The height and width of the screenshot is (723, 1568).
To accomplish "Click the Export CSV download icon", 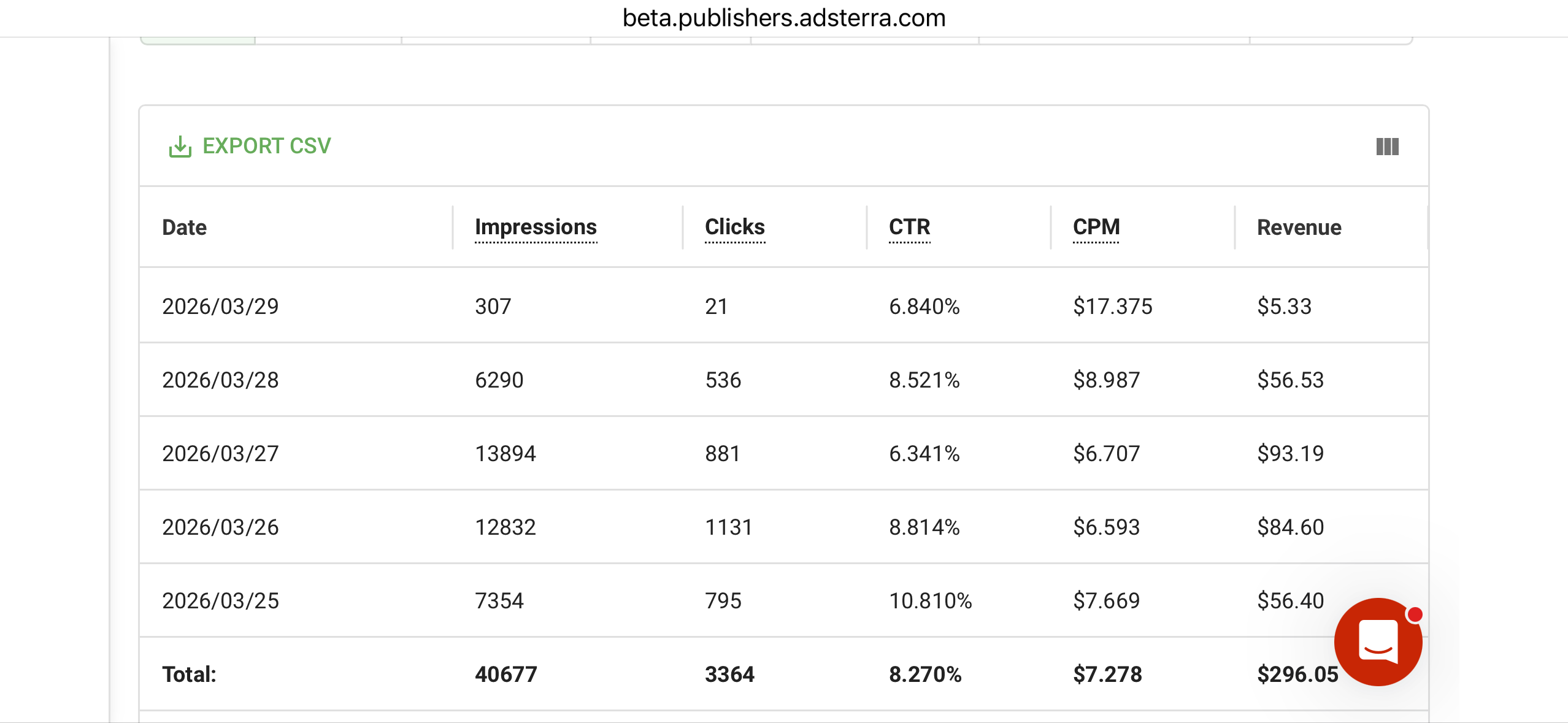I will coord(180,147).
